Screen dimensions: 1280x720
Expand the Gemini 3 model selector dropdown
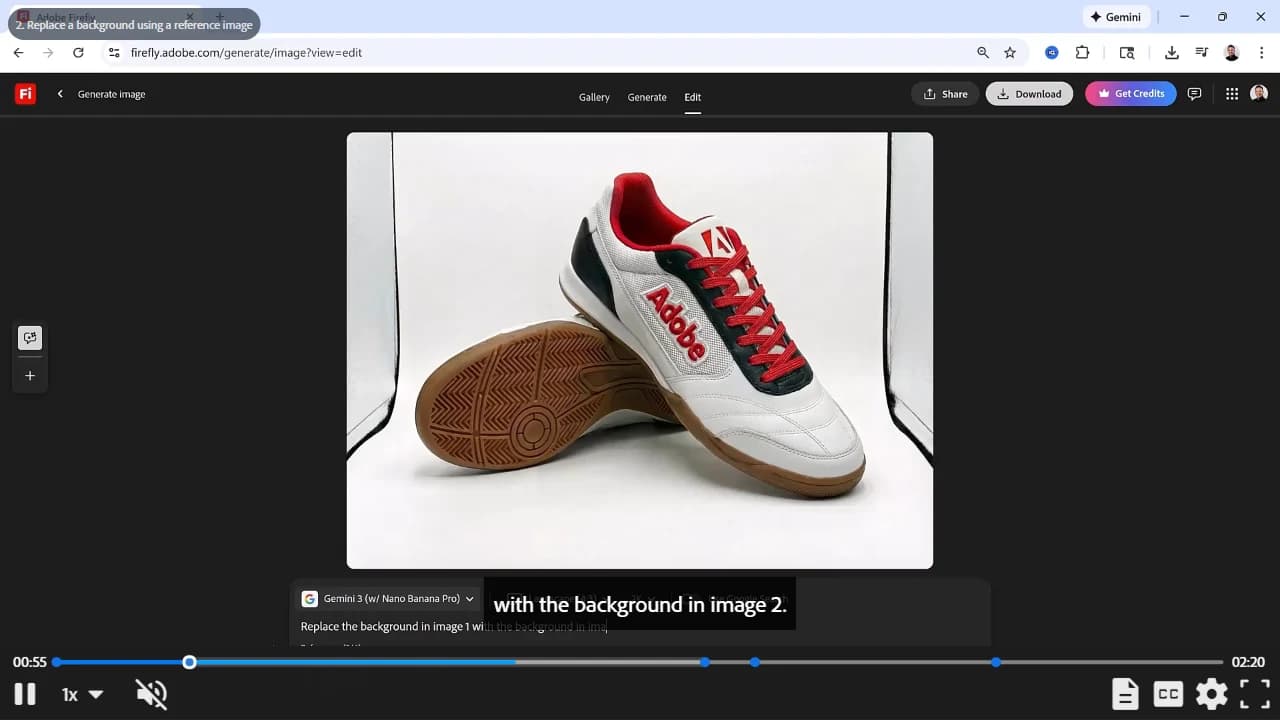point(388,599)
